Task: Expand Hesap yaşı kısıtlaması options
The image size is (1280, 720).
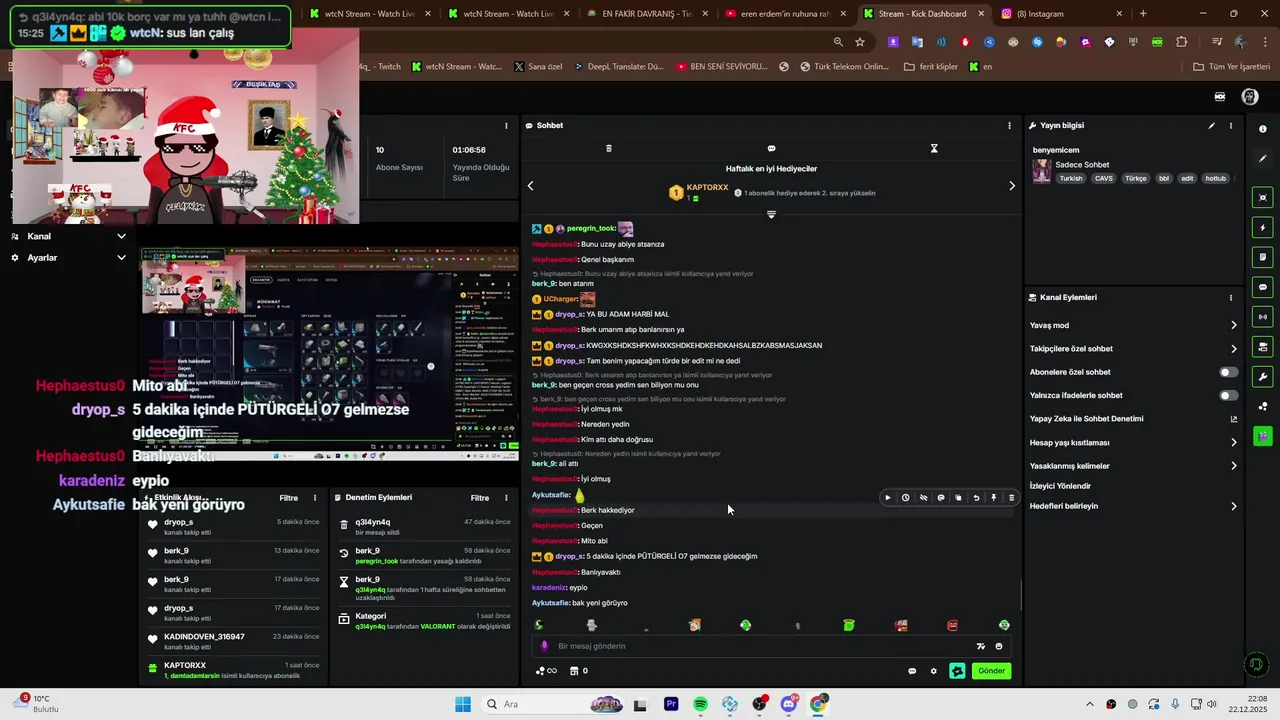Action: 1233,442
